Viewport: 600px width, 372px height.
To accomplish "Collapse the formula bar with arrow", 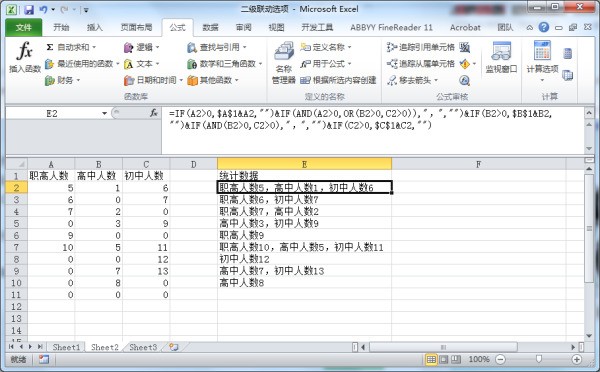I will (x=589, y=113).
